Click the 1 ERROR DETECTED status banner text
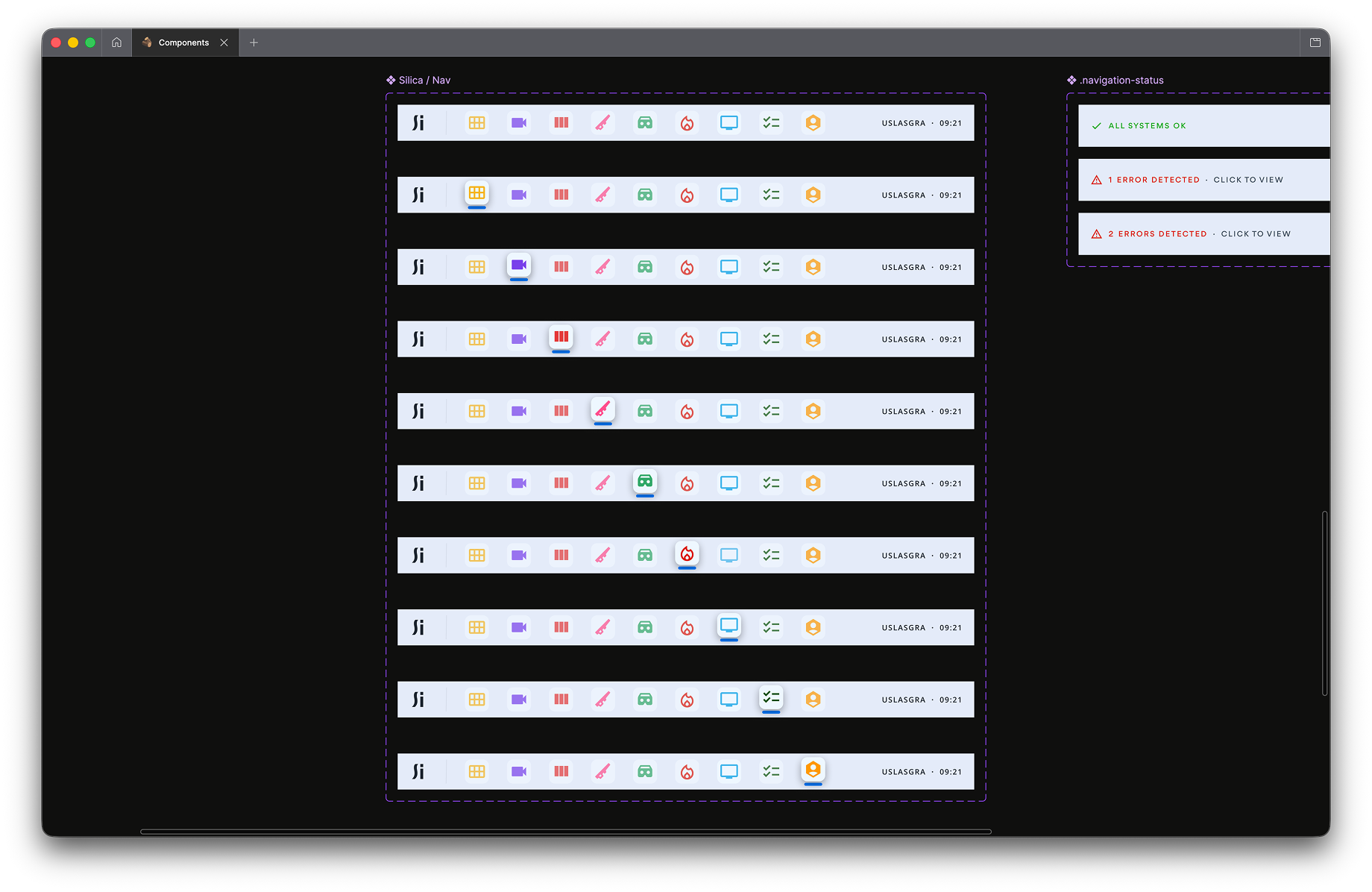1372x892 pixels. [1154, 180]
